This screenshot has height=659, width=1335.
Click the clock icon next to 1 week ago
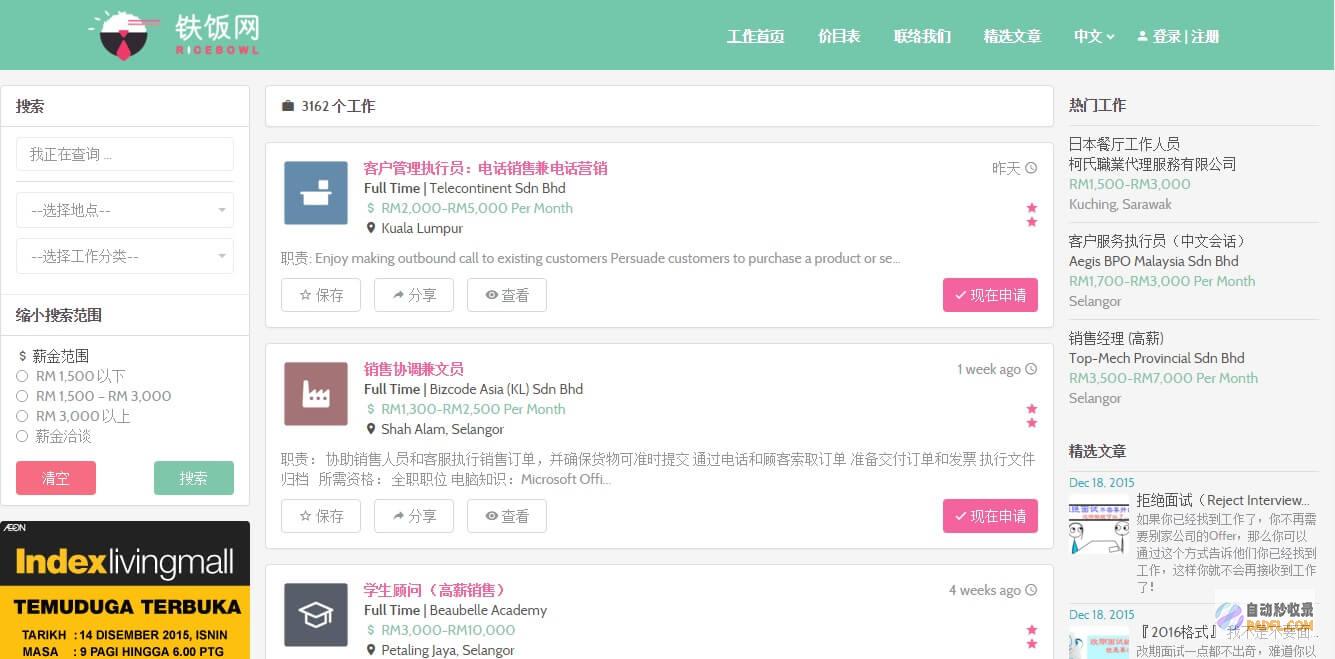(1031, 369)
